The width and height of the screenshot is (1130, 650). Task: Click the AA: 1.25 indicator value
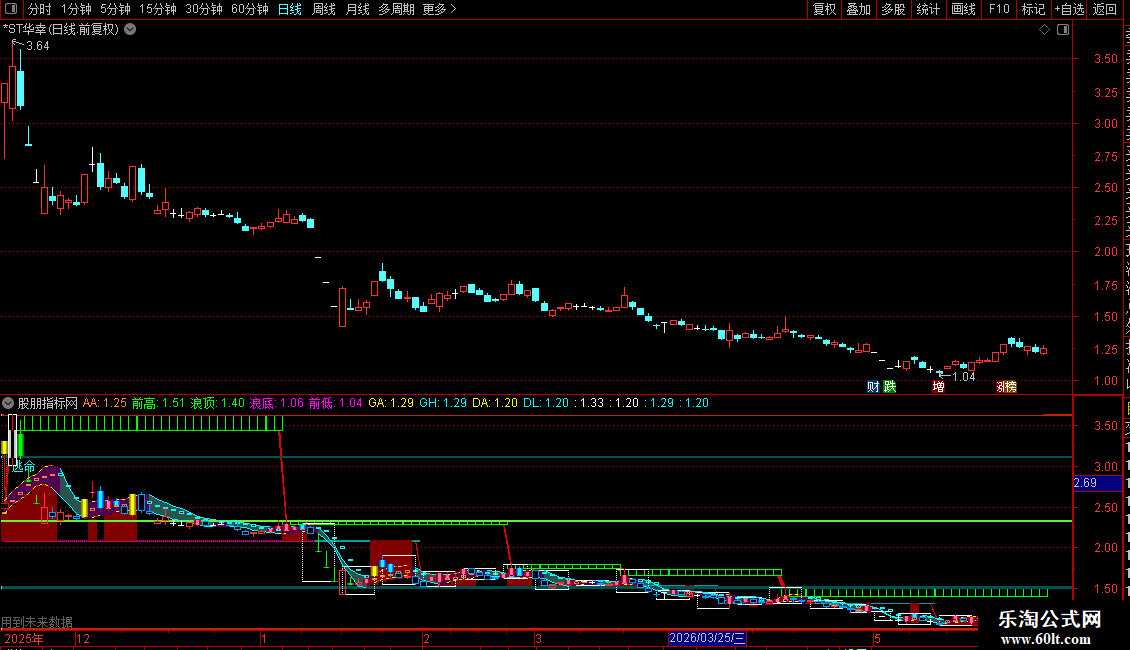click(x=104, y=403)
